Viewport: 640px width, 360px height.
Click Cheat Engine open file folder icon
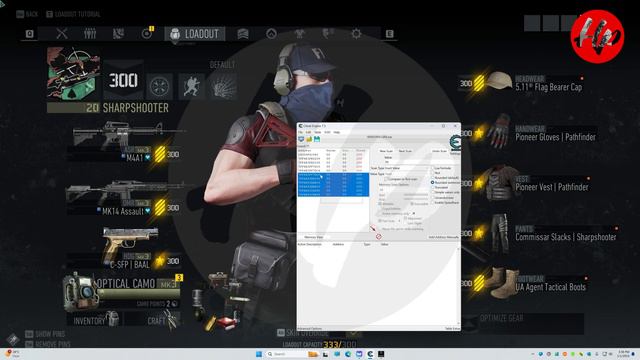309,139
